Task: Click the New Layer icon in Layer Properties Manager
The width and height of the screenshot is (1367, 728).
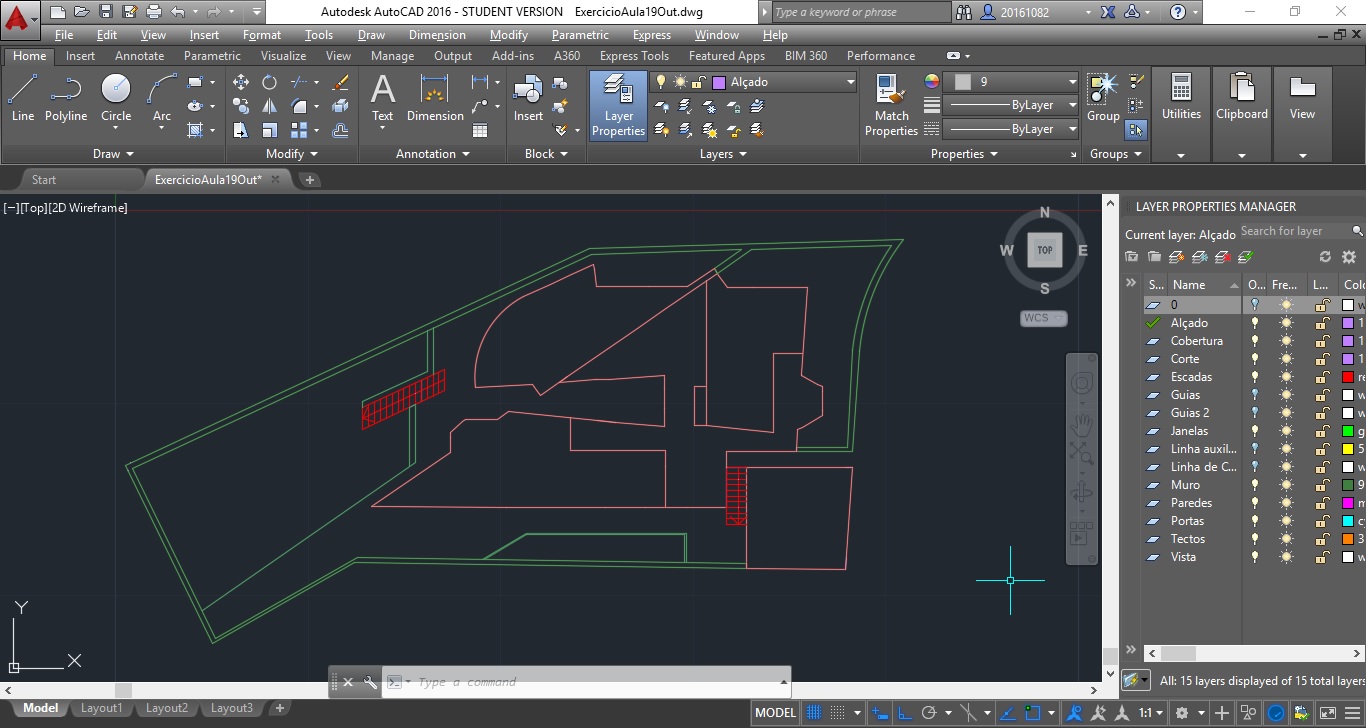Action: (x=1176, y=257)
